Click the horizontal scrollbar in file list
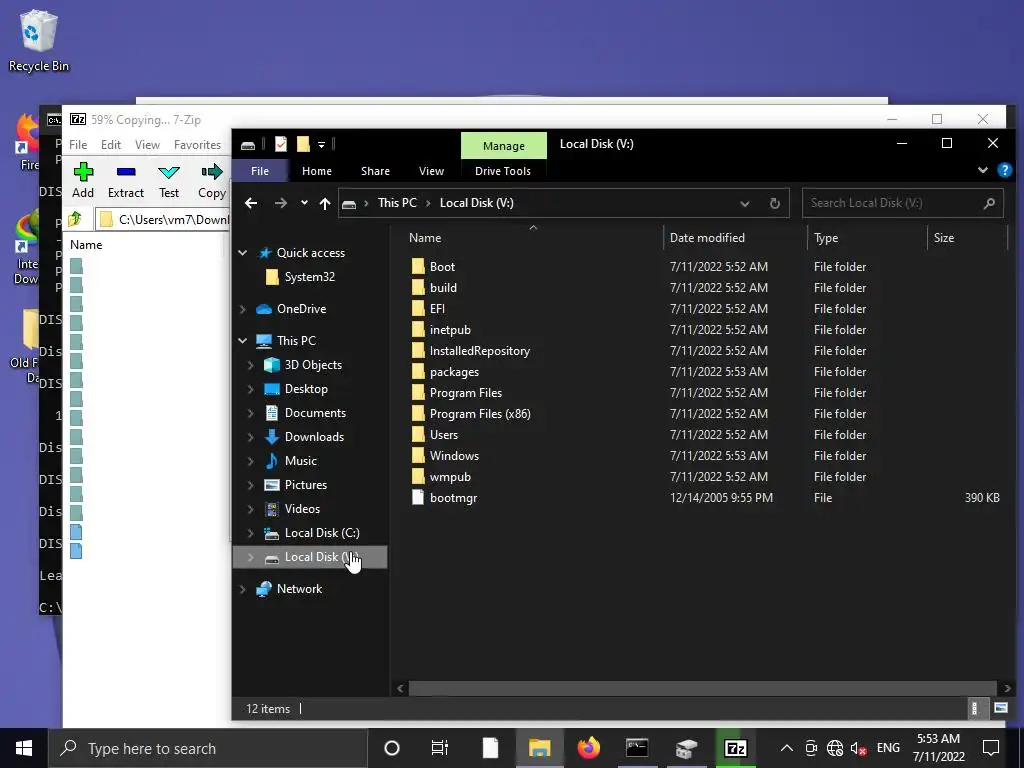1024x768 pixels. point(703,688)
